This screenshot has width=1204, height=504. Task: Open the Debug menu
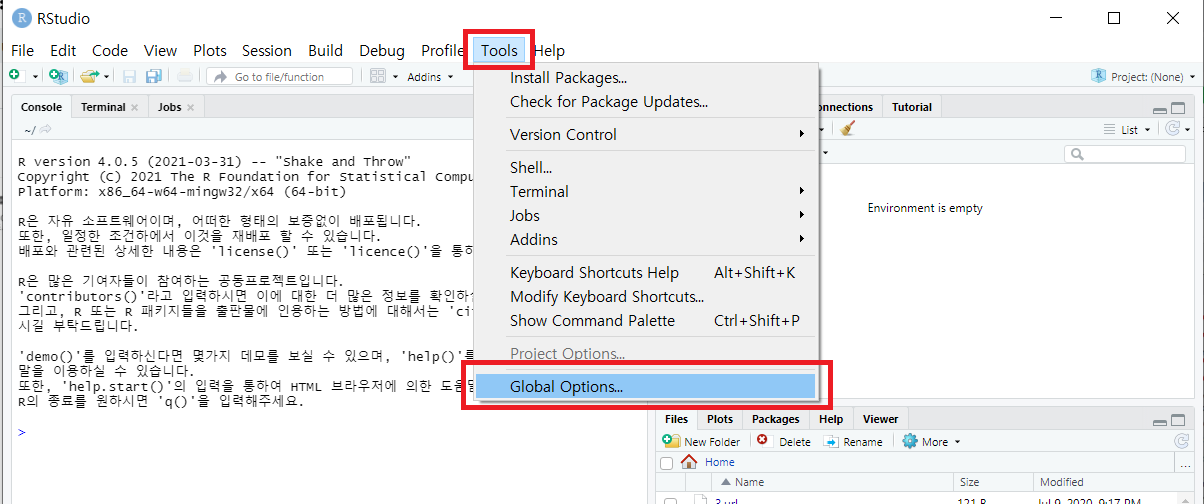pyautogui.click(x=382, y=50)
